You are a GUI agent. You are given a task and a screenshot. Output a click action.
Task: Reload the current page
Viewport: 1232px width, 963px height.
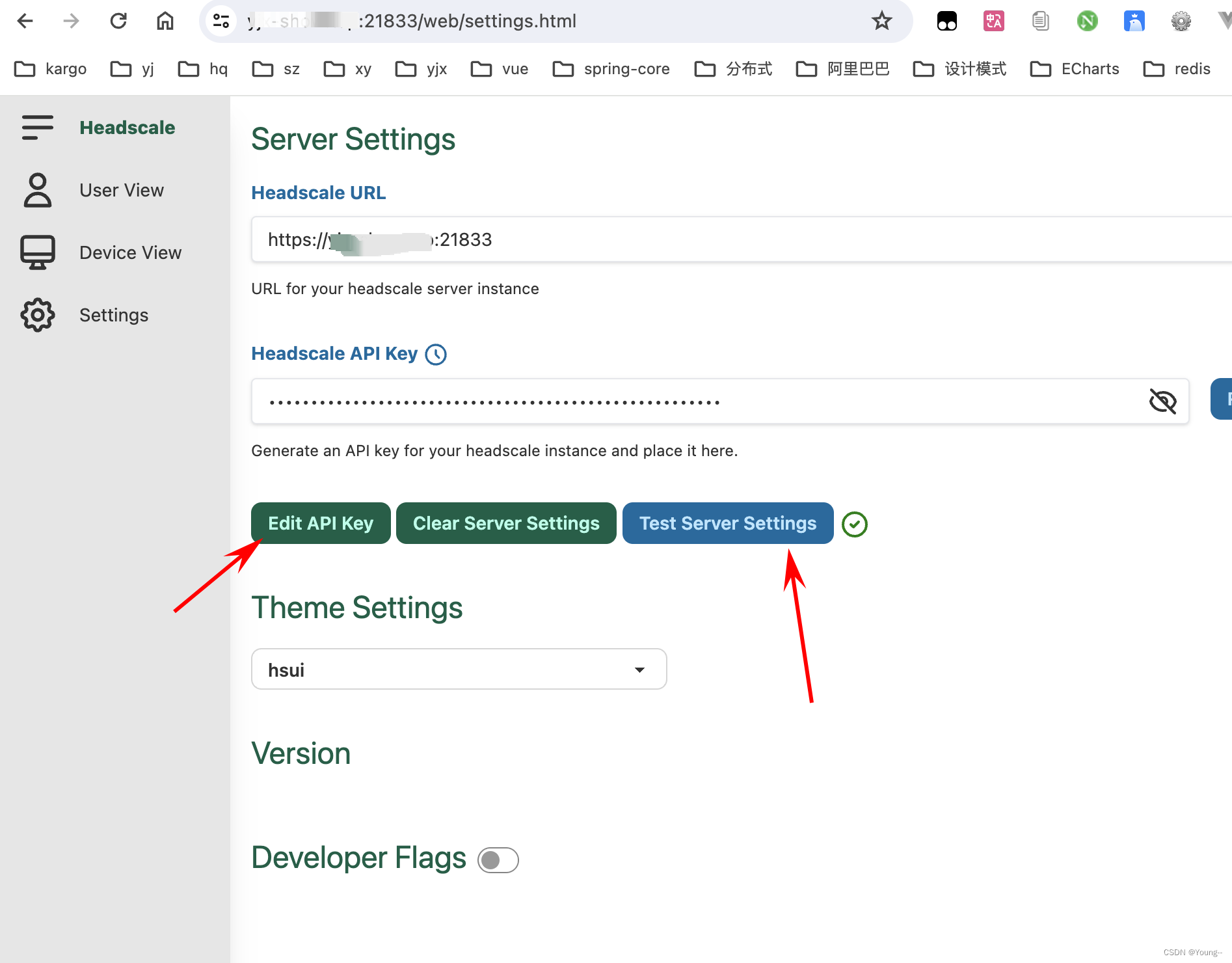[x=118, y=21]
